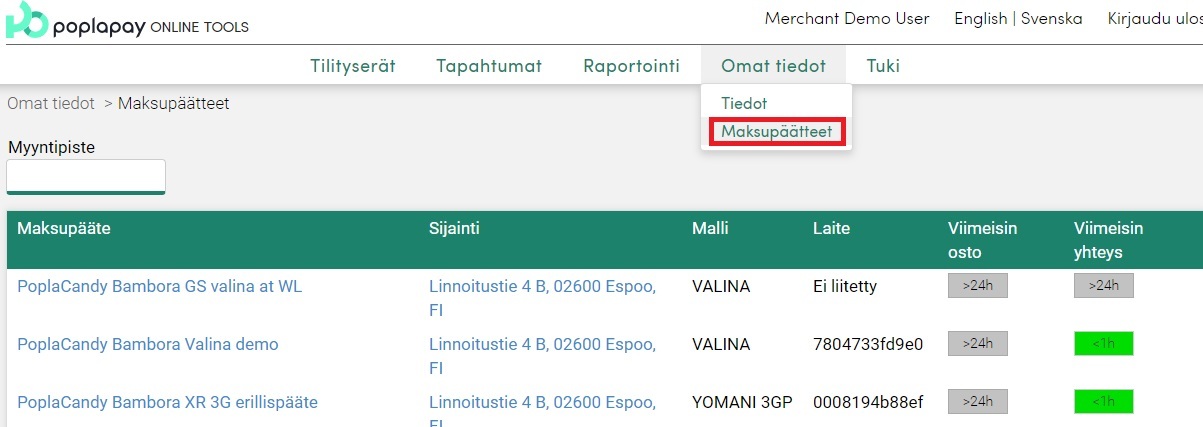Go to Omat tiedot breadcrumb

[51, 103]
